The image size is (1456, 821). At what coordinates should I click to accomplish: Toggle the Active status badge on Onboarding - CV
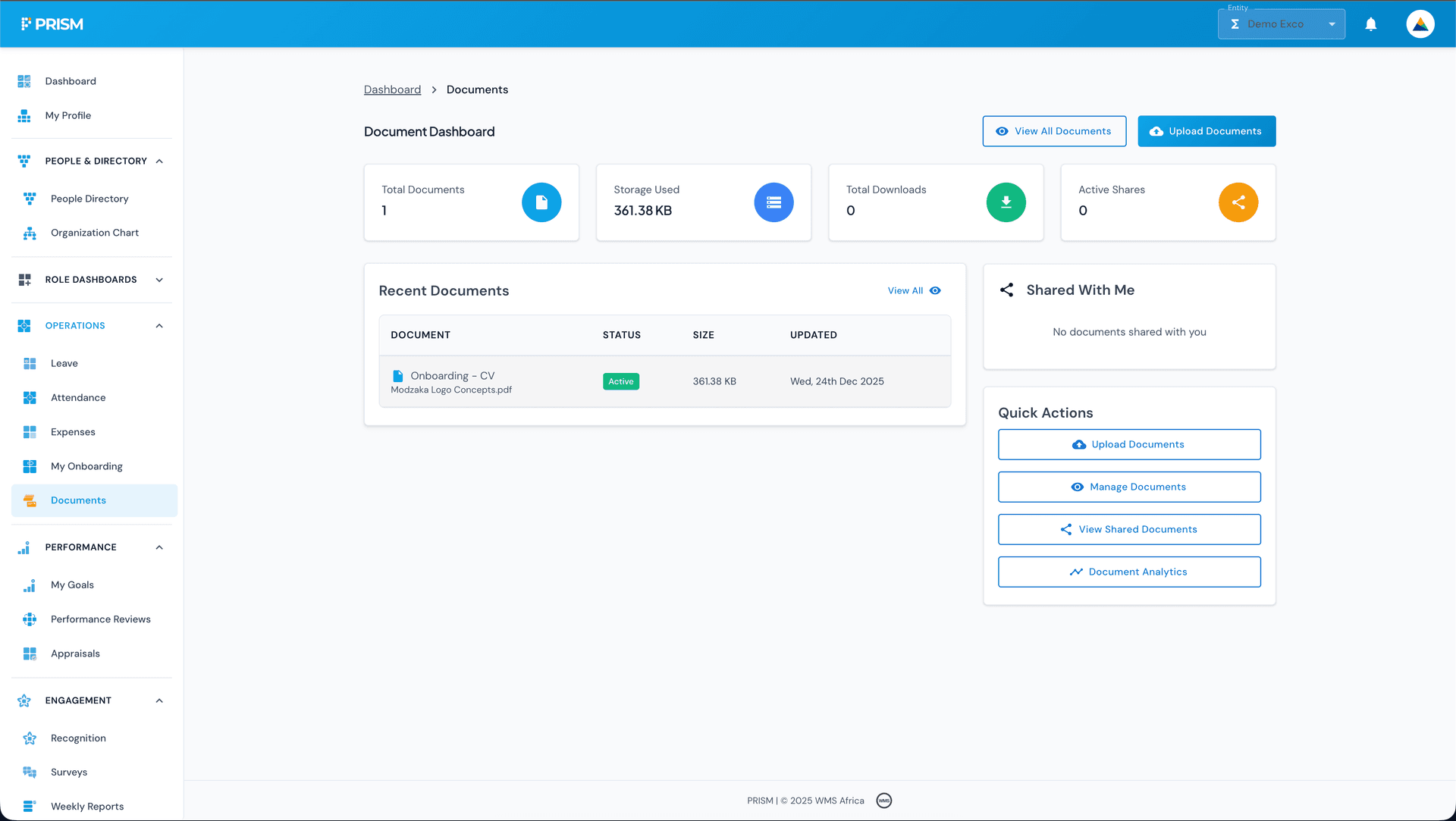pyautogui.click(x=620, y=381)
